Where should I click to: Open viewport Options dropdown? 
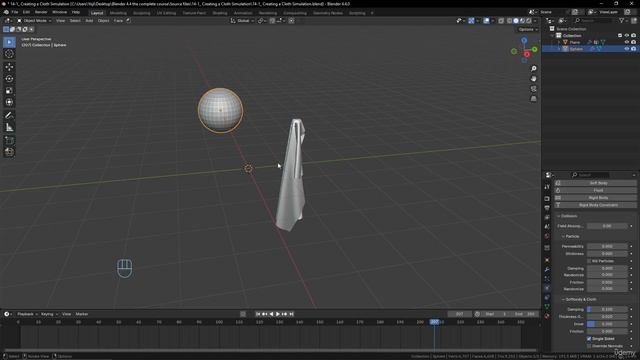pyautogui.click(x=527, y=29)
